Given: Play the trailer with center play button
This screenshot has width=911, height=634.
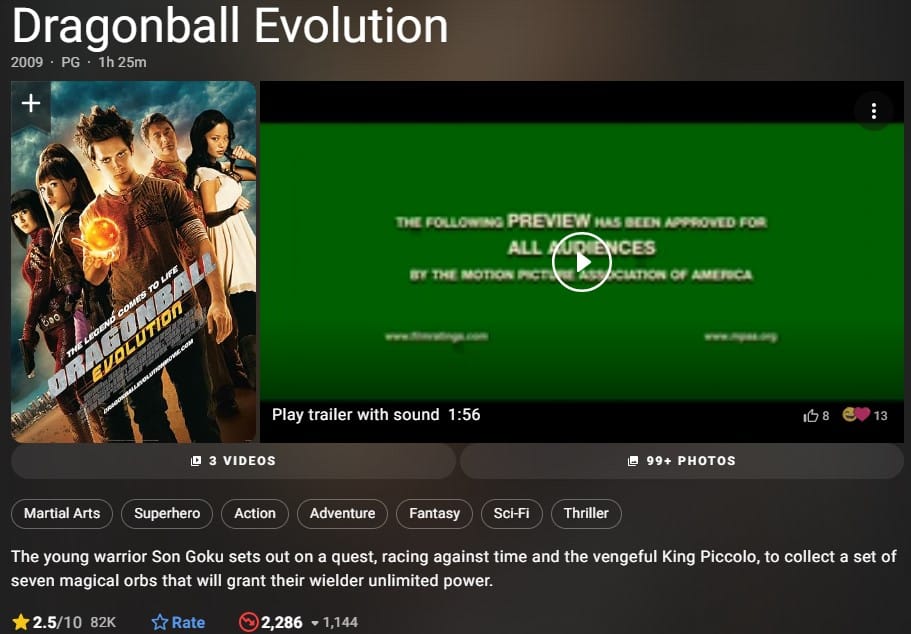Looking at the screenshot, I should [x=582, y=262].
